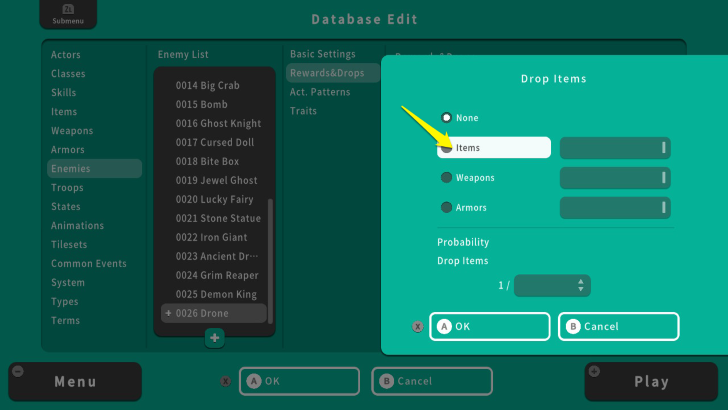
Task: Select States in the database menu
Action: tap(65, 207)
